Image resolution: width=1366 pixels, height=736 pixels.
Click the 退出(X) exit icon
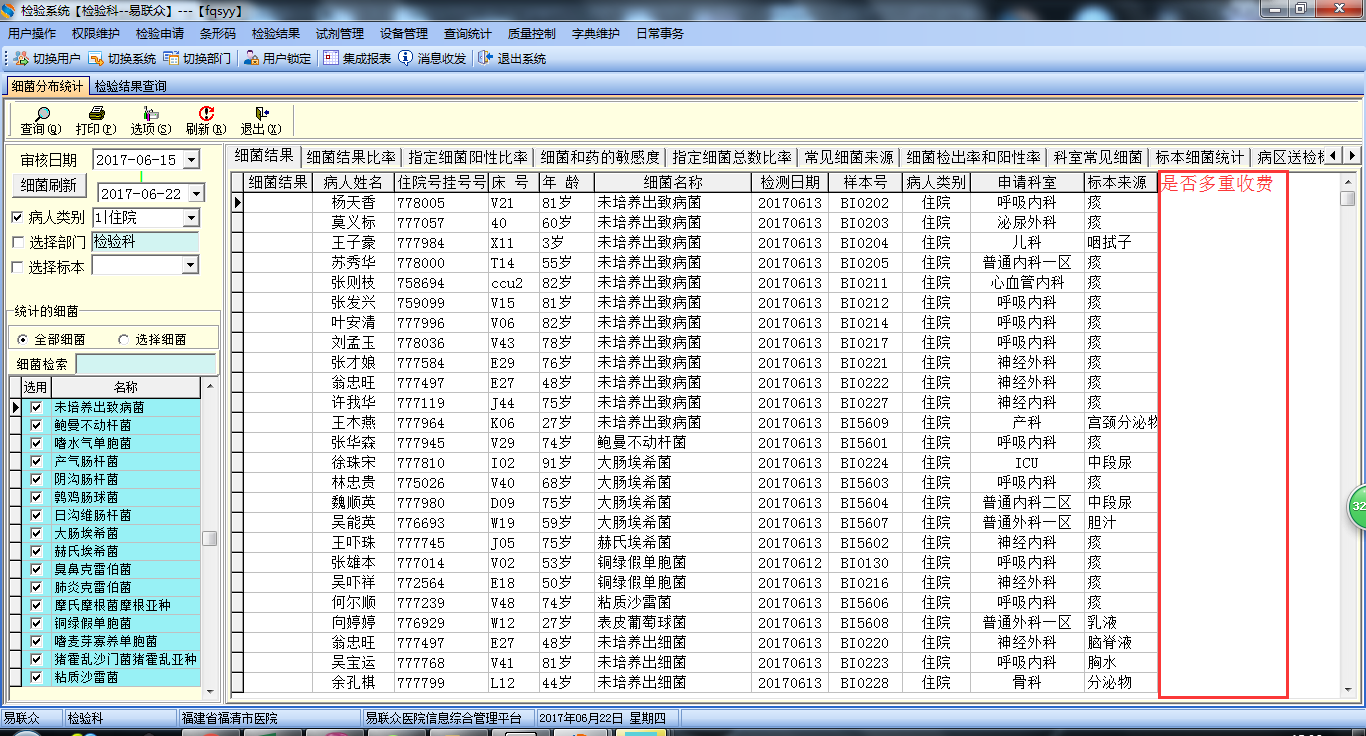pos(261,114)
